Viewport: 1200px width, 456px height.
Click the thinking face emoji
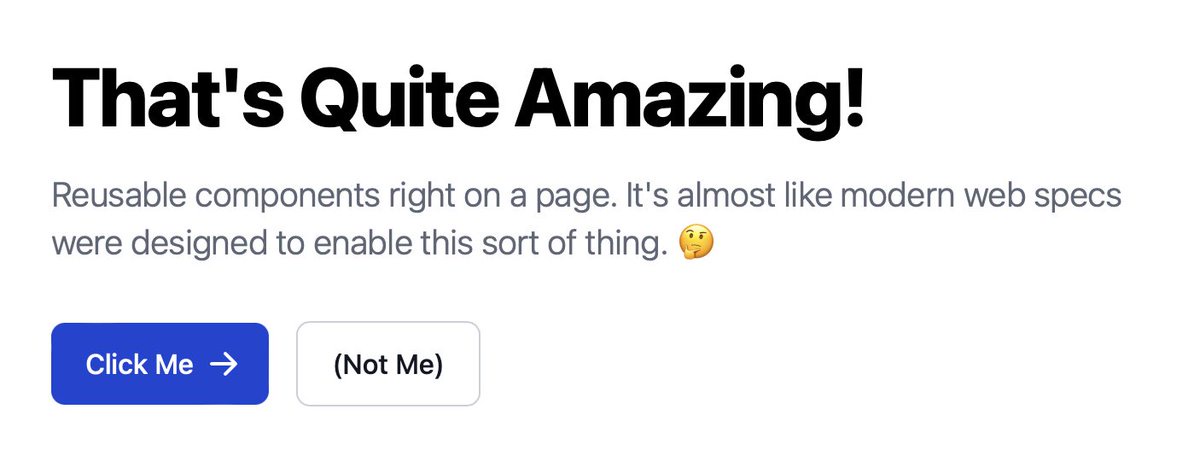[696, 242]
